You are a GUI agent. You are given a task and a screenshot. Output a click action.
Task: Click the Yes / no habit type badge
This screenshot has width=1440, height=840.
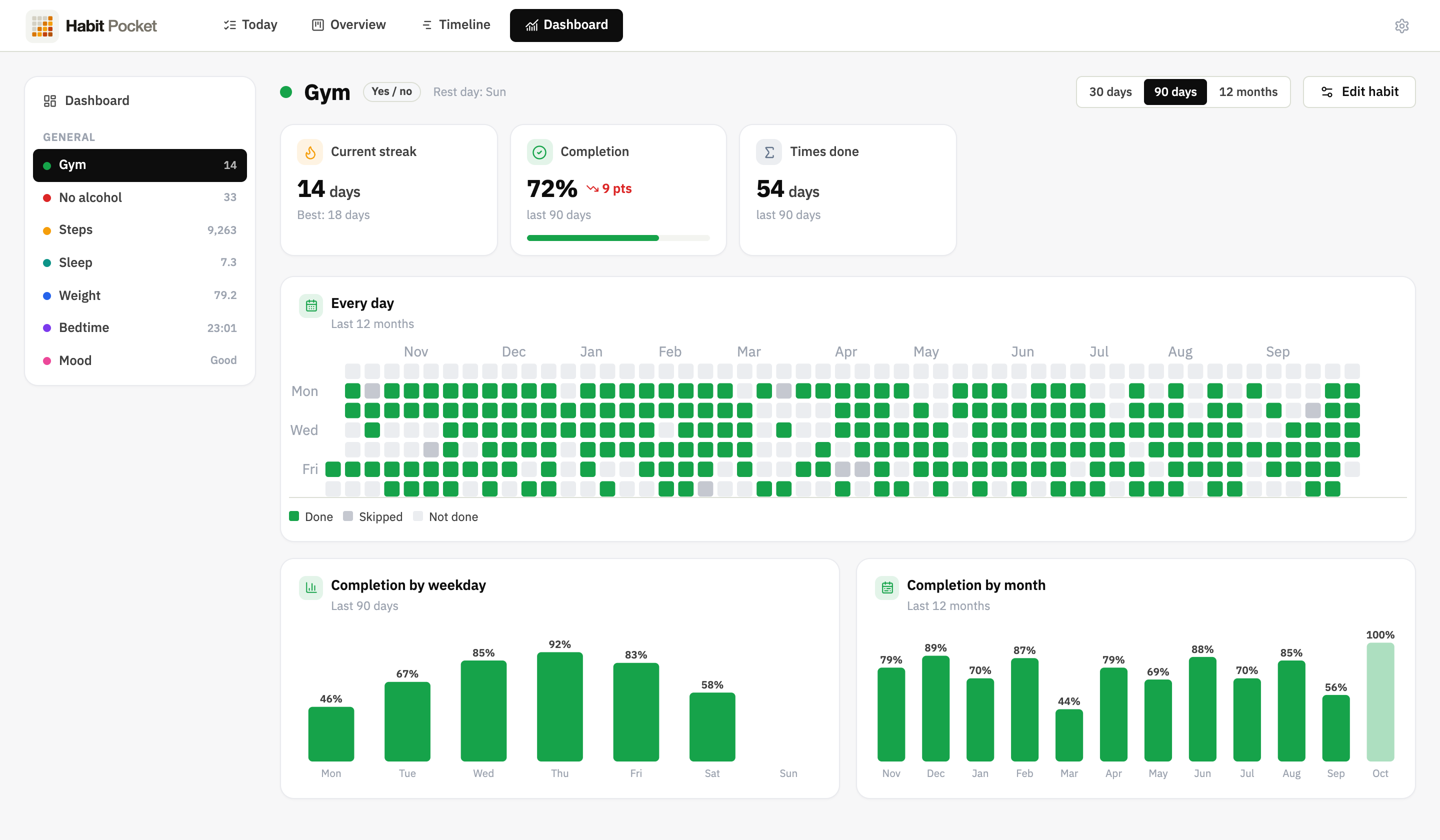pos(391,92)
